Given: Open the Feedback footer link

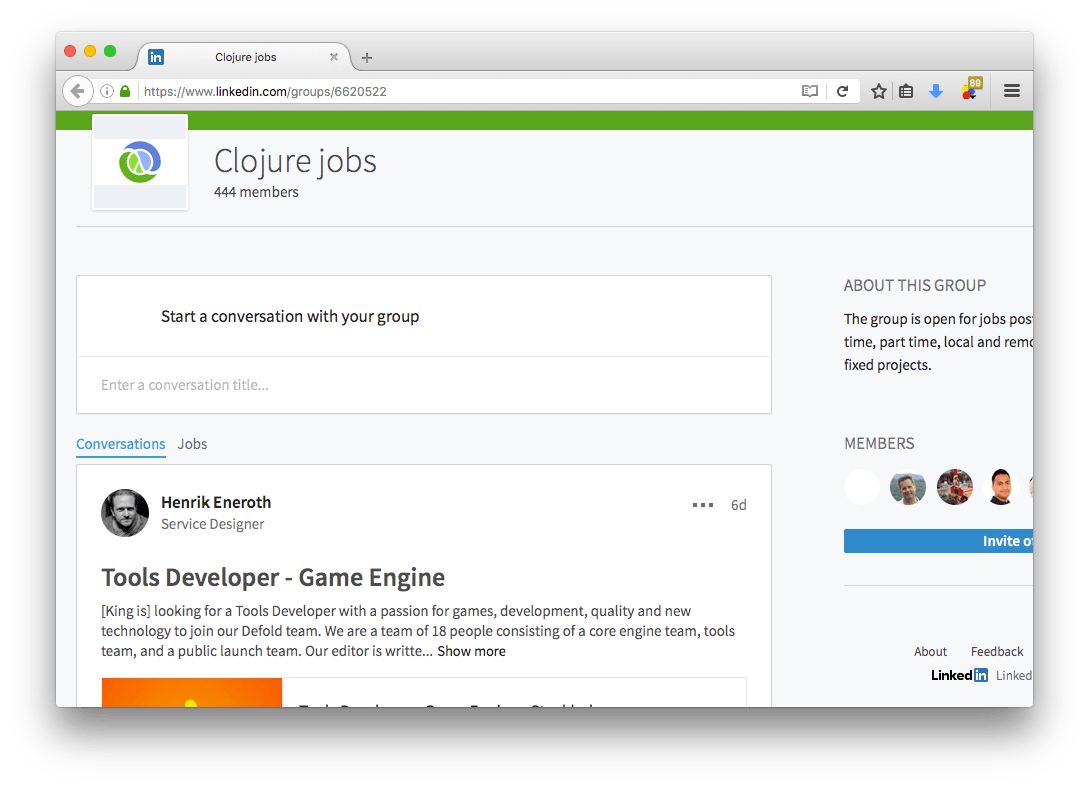Looking at the screenshot, I should point(997,652).
